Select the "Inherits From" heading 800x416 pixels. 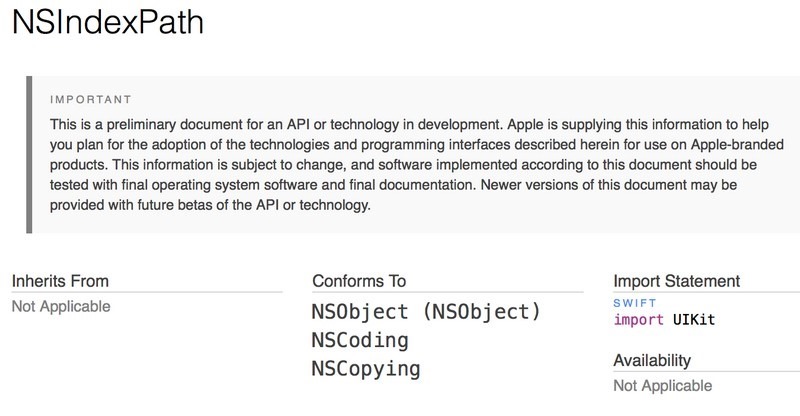pos(59,281)
